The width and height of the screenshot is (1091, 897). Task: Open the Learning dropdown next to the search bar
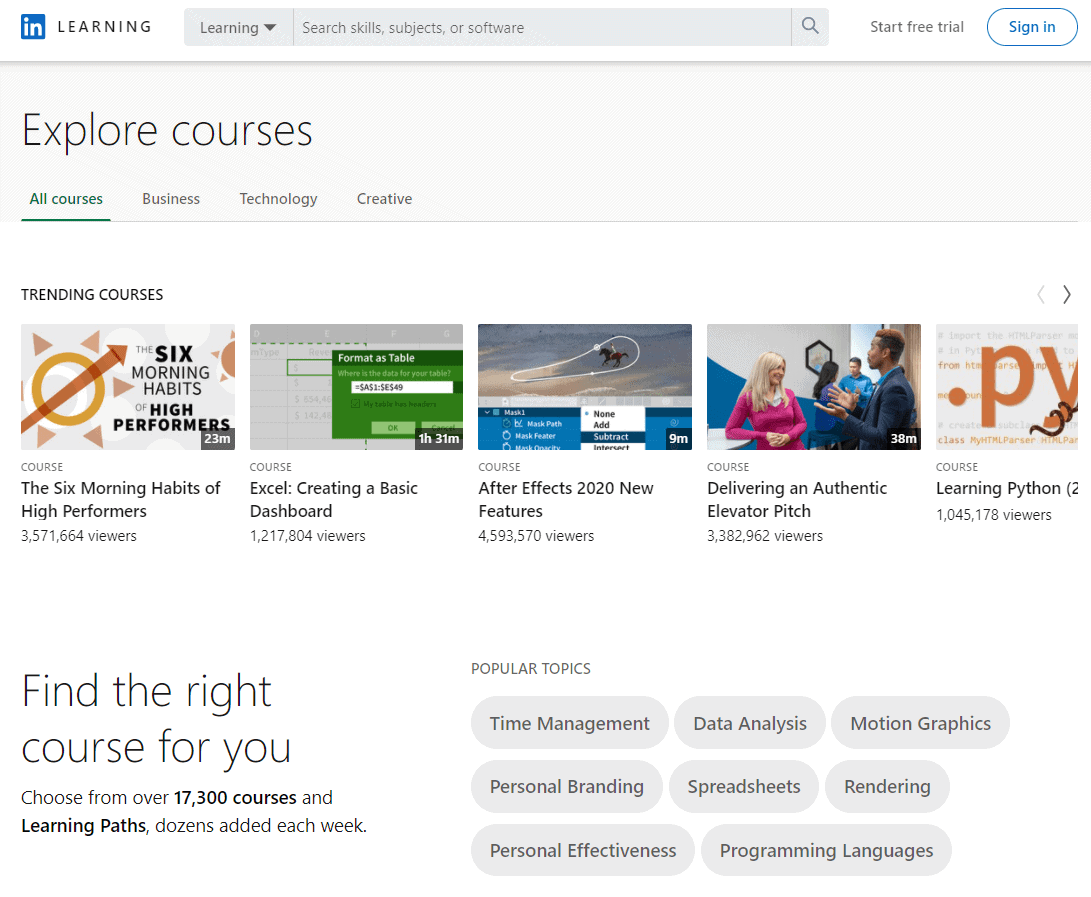pyautogui.click(x=238, y=27)
